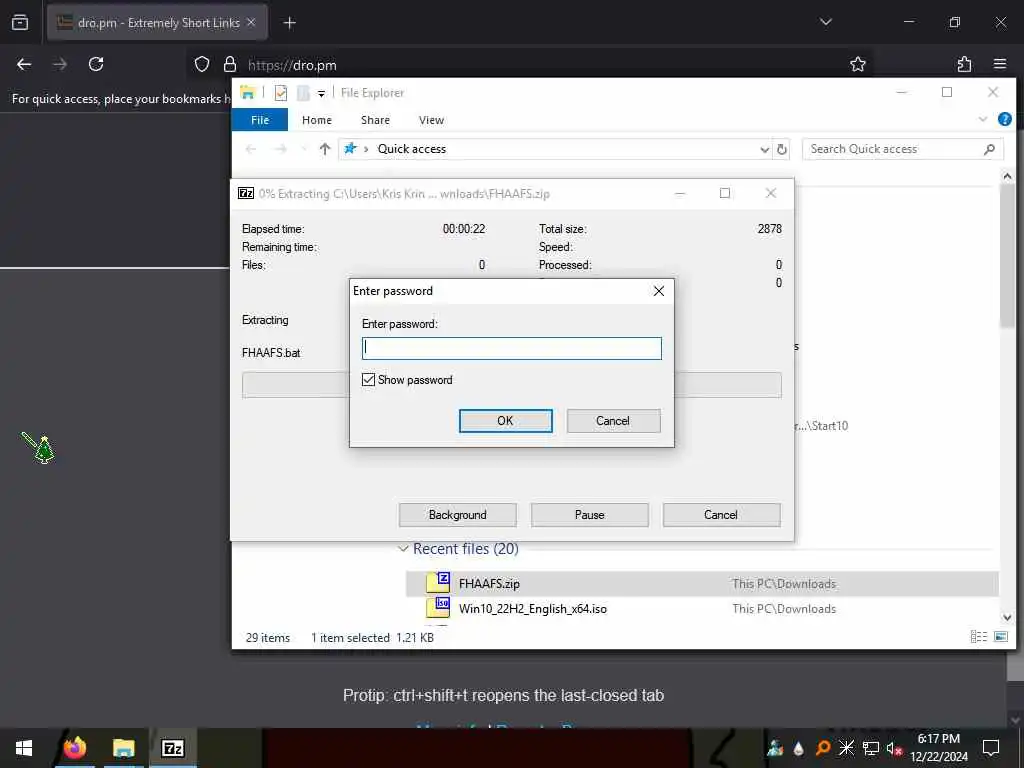Click scroll down arrow in Explorer file list
The width and height of the screenshot is (1024, 768).
(x=1007, y=617)
